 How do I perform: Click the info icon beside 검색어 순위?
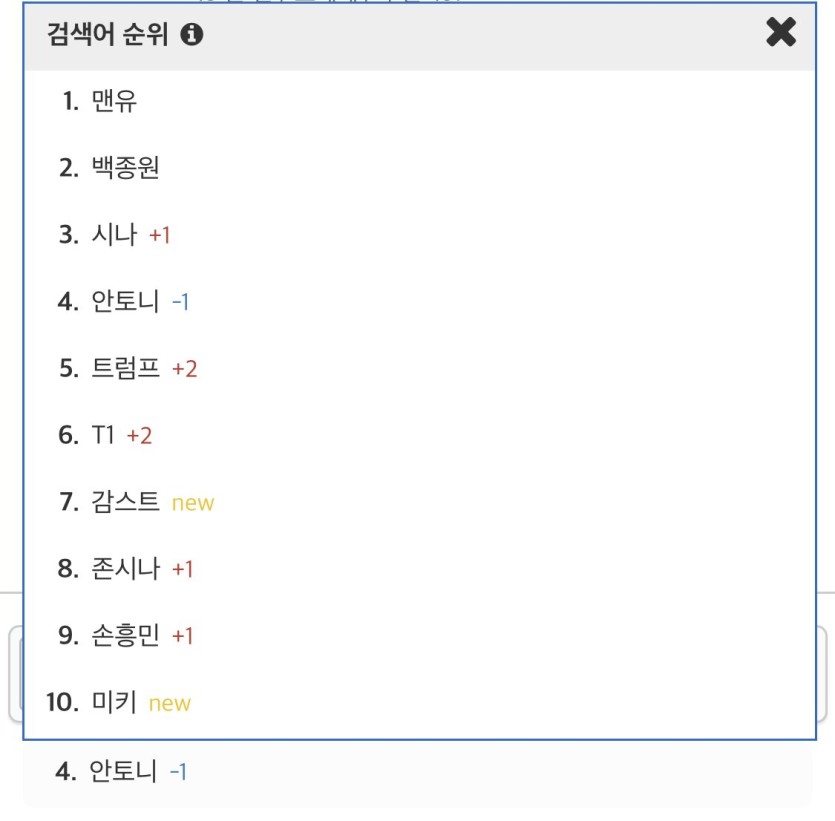pos(192,35)
